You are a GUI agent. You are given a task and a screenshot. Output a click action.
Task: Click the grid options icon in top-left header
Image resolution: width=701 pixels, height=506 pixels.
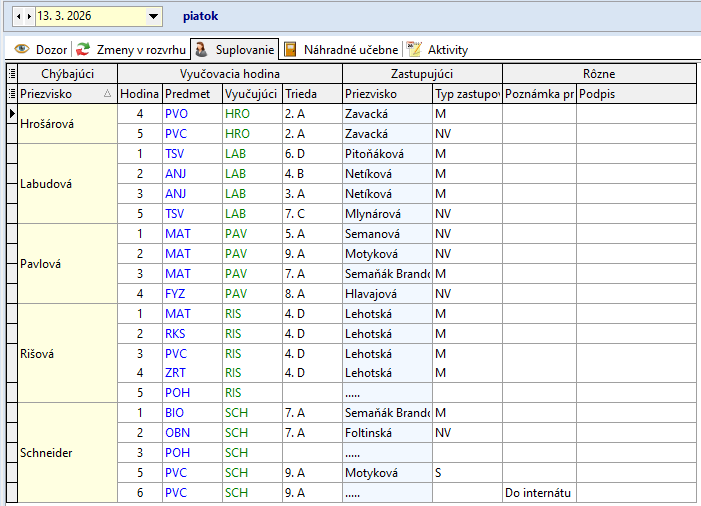(x=12, y=74)
